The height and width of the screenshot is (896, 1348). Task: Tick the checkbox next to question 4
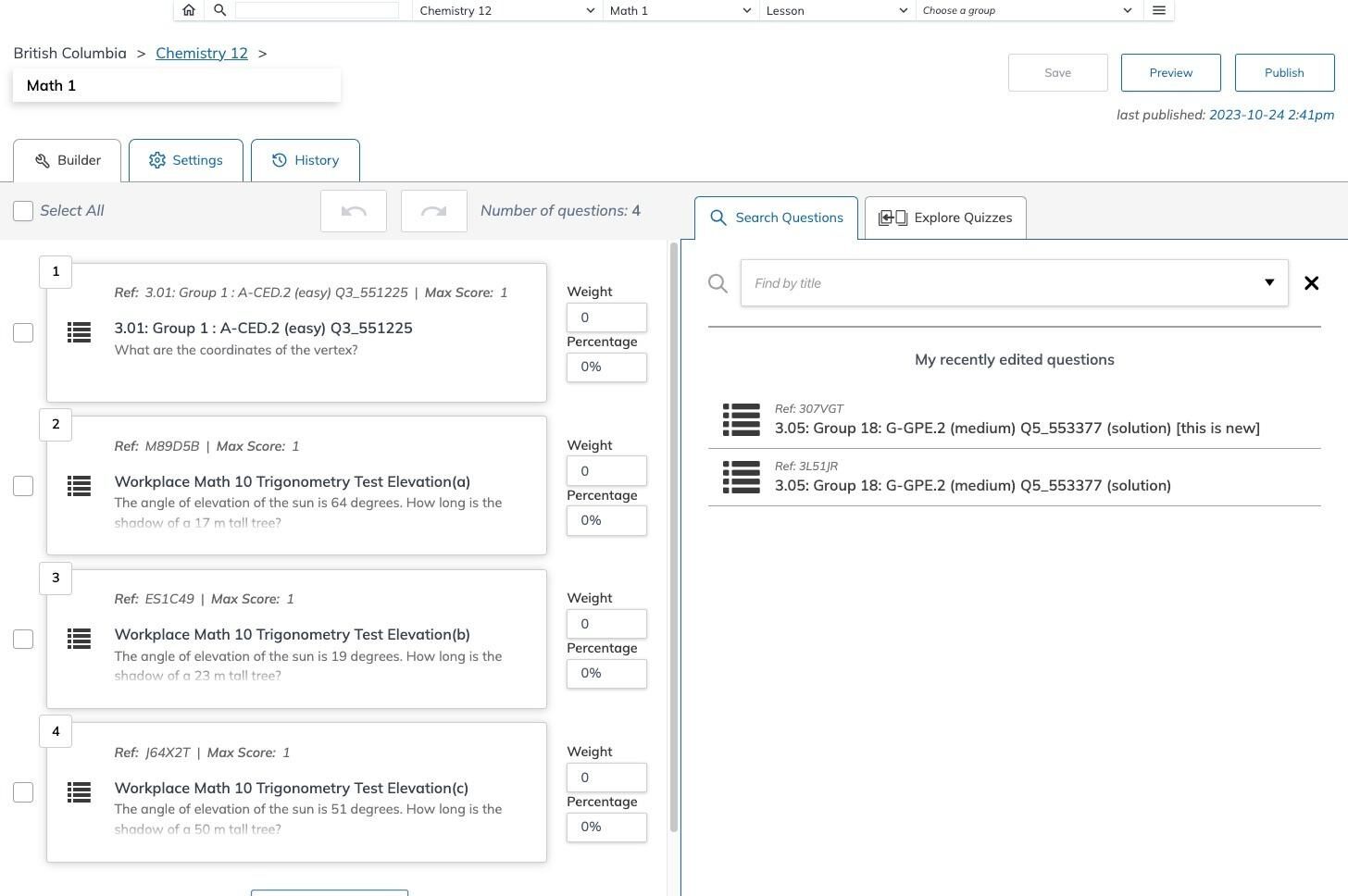(23, 792)
